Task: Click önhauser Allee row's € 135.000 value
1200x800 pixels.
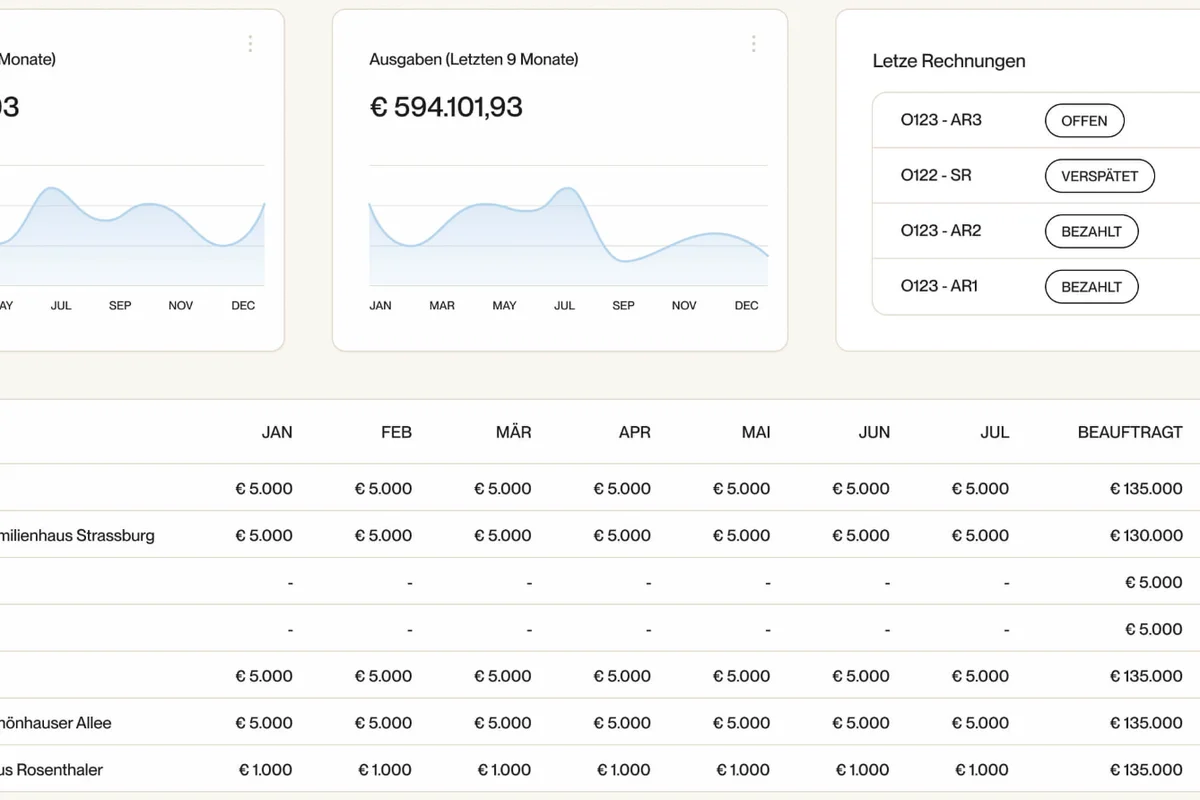Action: tap(1146, 723)
